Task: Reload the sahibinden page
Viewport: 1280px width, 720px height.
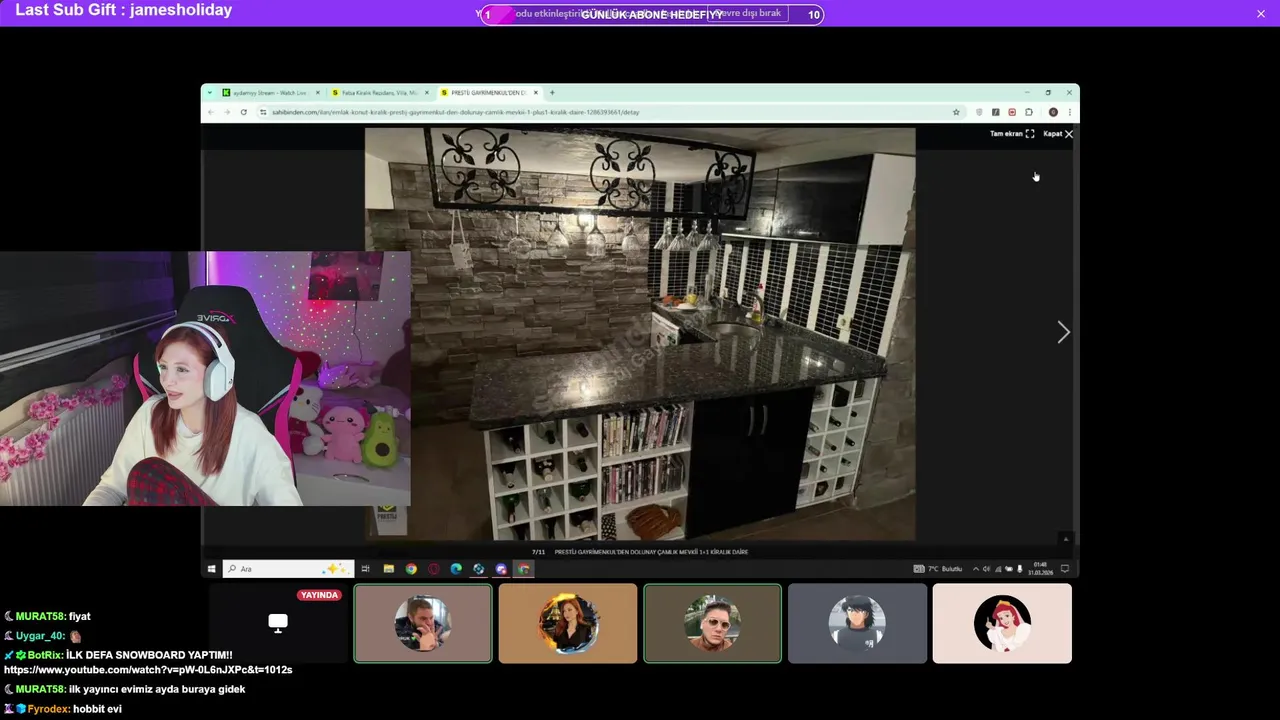Action: [243, 112]
